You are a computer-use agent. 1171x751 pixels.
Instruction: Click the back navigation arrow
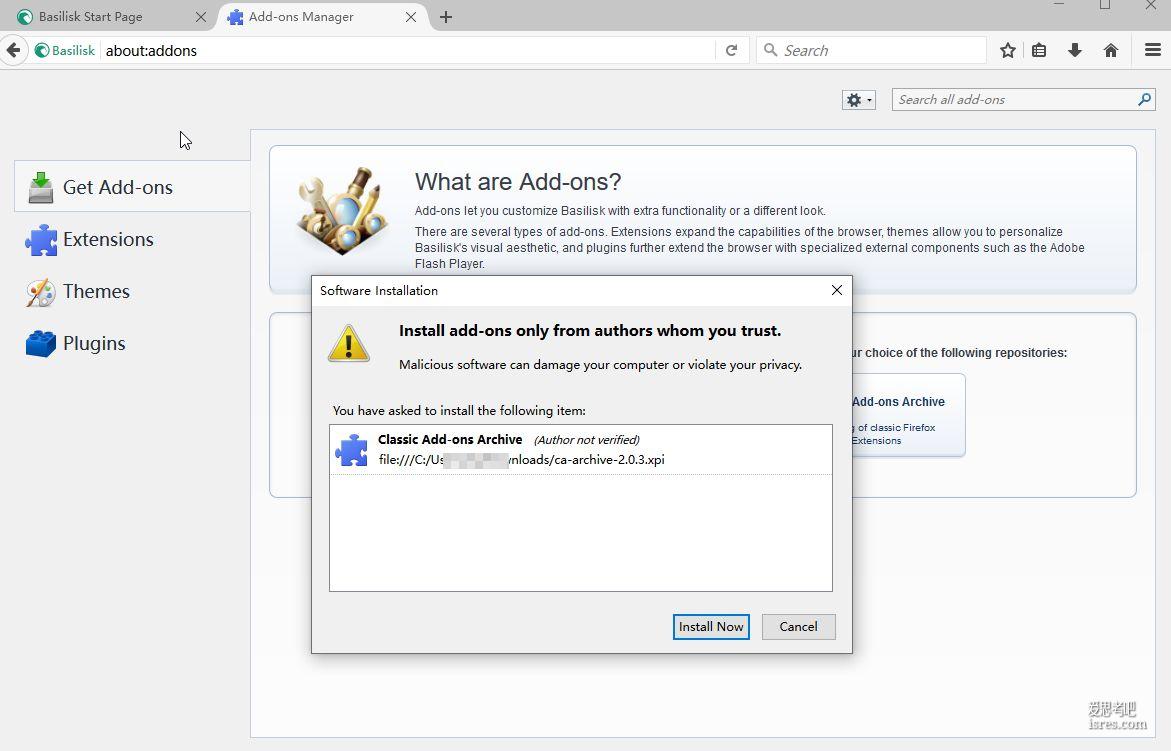pyautogui.click(x=13, y=50)
